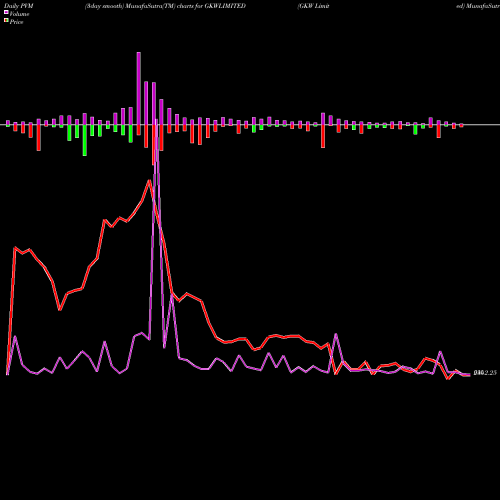The height and width of the screenshot is (500, 500).
Task: Click the 'Volume' legend label
Action: coord(19,14)
